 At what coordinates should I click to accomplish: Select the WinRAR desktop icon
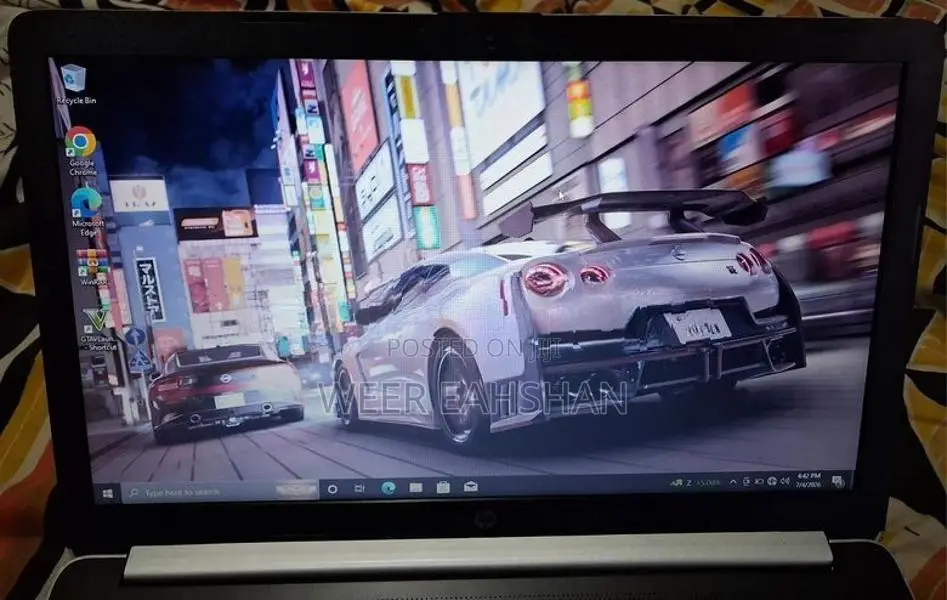click(x=92, y=266)
